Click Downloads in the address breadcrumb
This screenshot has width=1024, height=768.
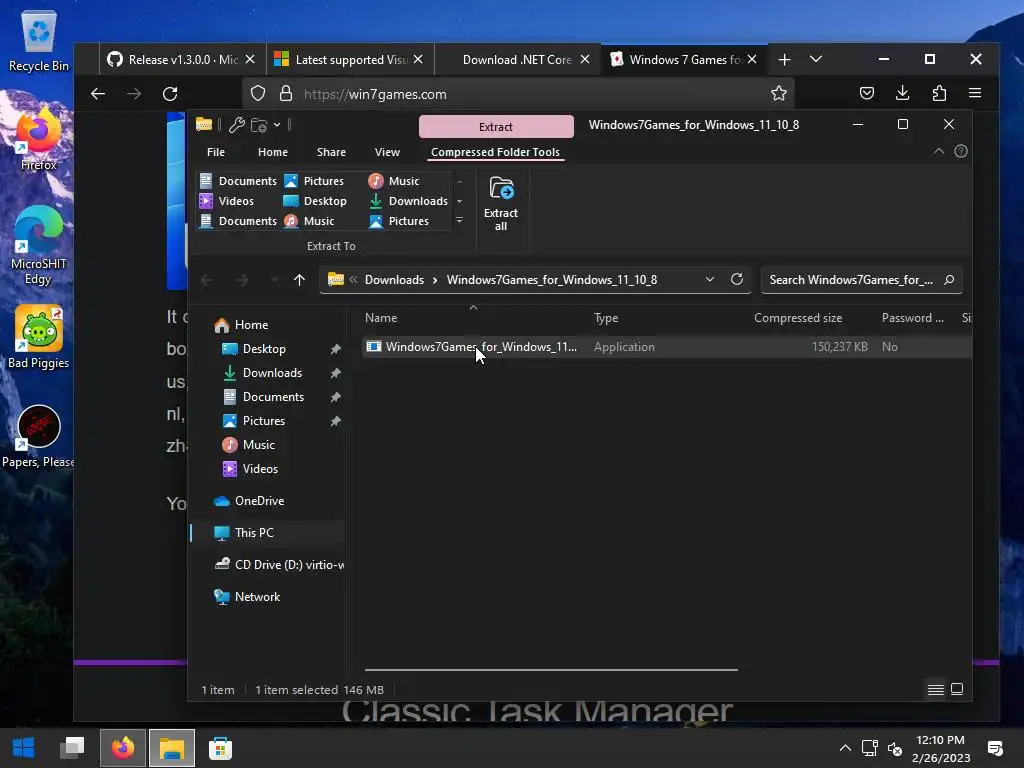[394, 280]
